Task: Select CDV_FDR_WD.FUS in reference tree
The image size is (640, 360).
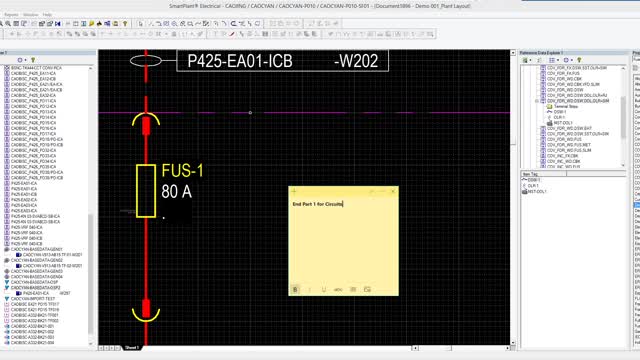Action: pos(564,140)
